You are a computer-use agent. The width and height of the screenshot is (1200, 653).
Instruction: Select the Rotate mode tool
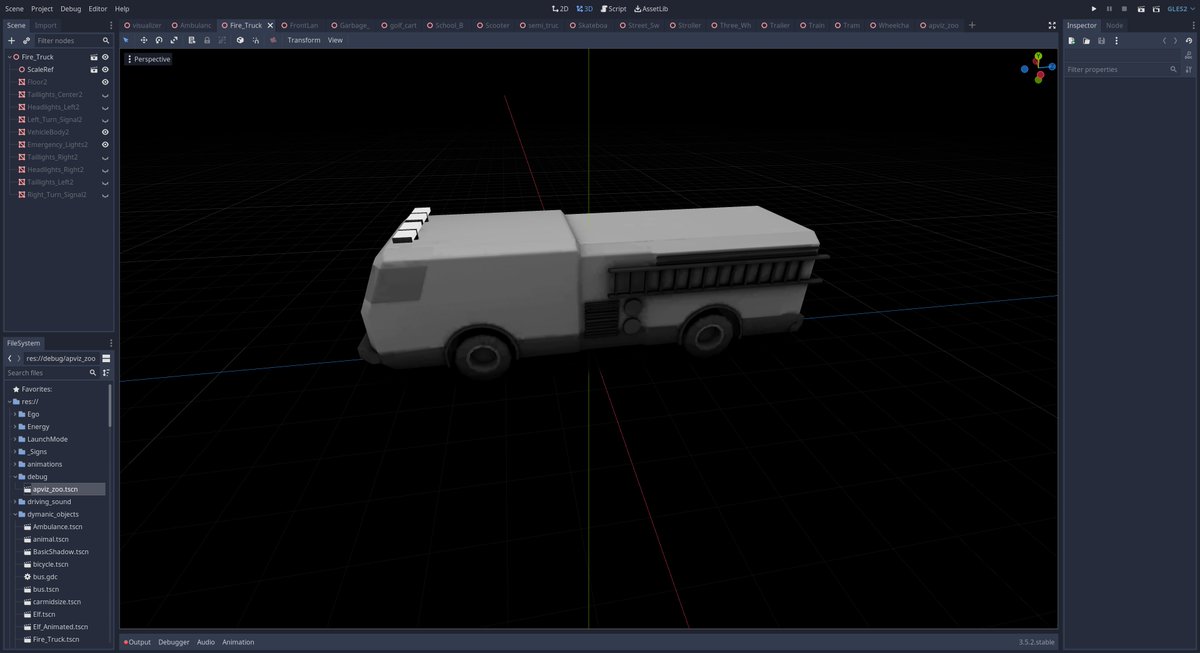[158, 40]
